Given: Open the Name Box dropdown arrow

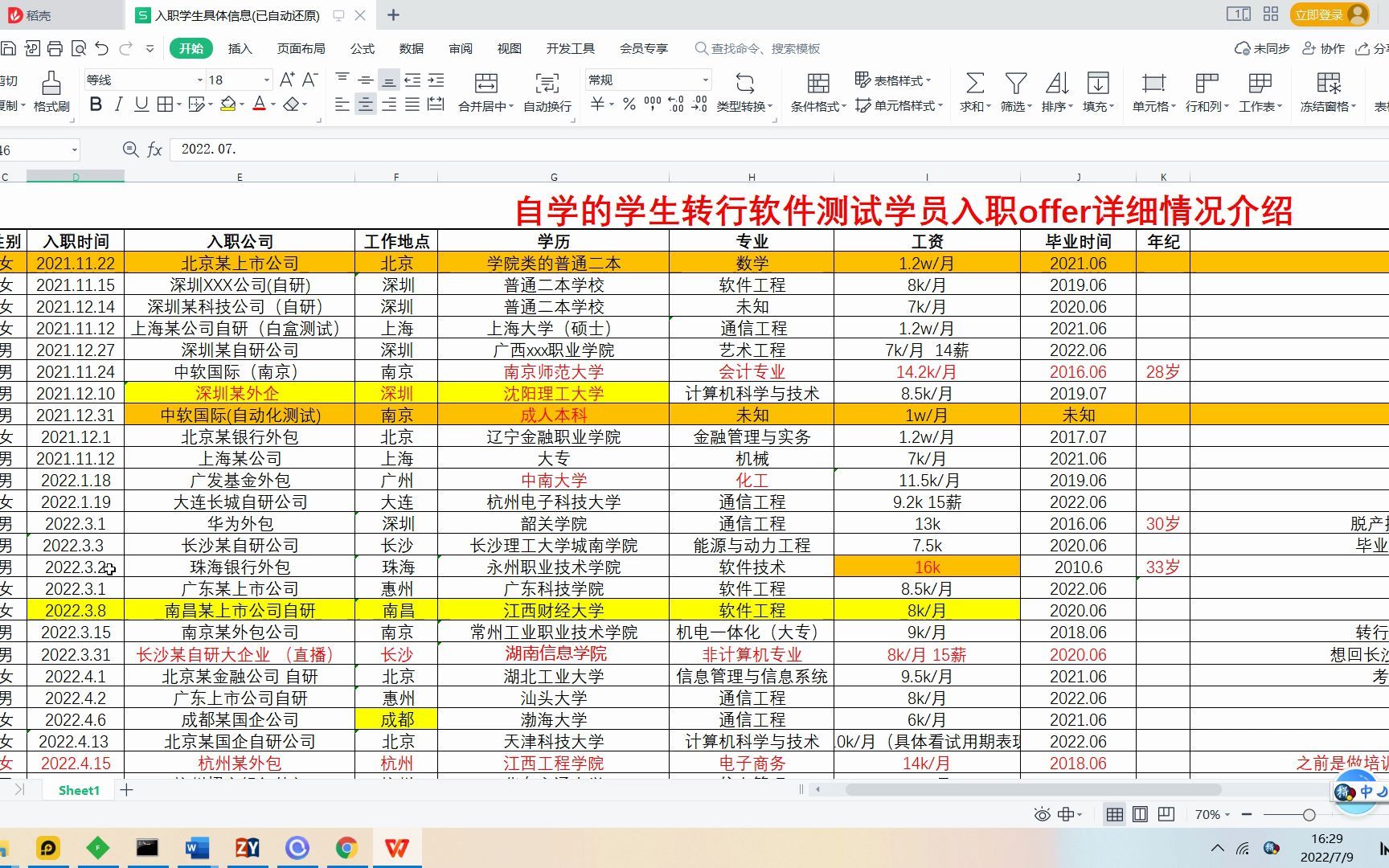Looking at the screenshot, I should click(74, 150).
